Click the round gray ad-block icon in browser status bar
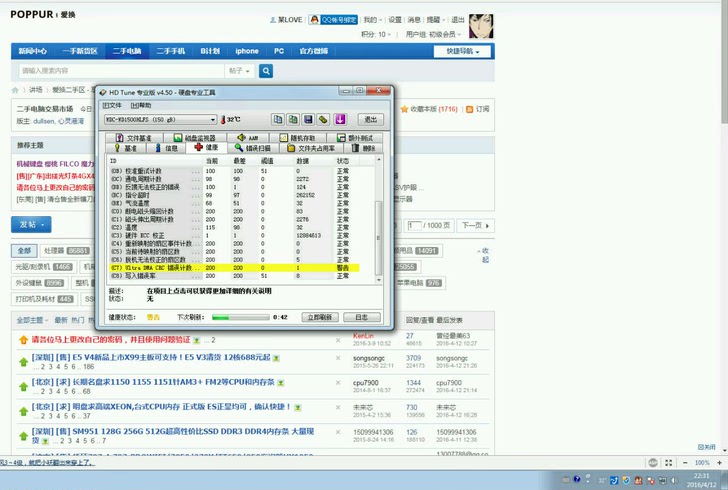Image resolution: width=728 pixels, height=490 pixels. click(653, 463)
